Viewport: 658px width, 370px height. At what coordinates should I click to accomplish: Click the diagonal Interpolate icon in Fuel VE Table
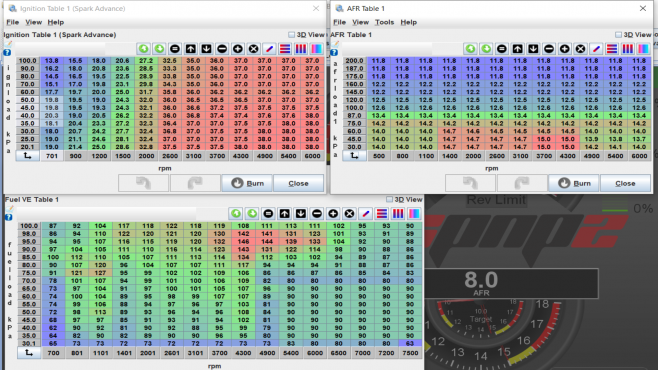point(366,214)
